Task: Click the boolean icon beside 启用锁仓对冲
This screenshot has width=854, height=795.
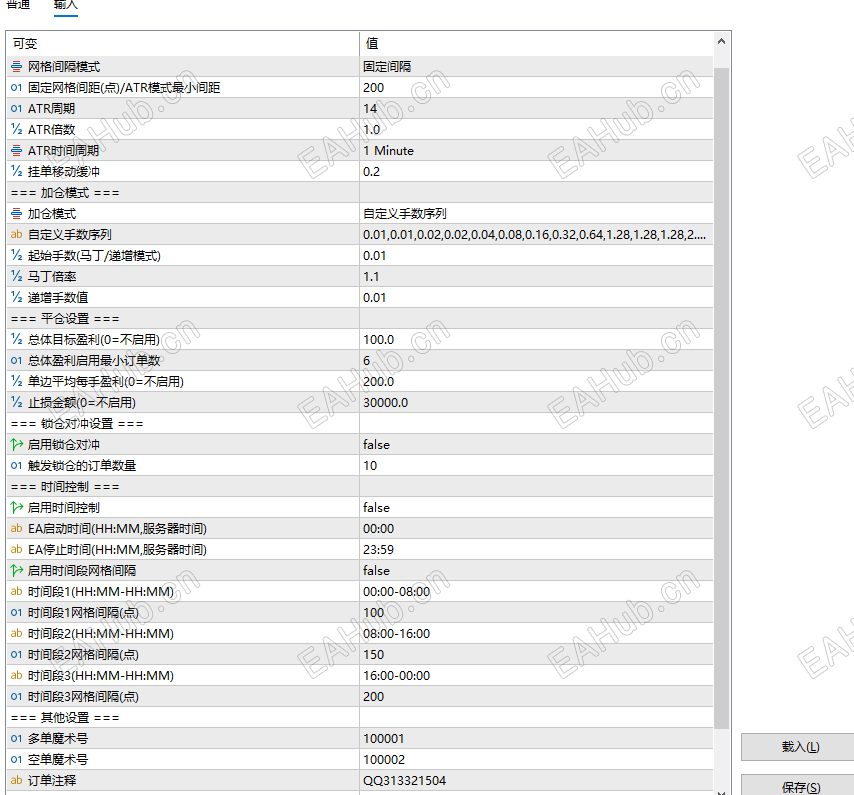Action: [16, 445]
